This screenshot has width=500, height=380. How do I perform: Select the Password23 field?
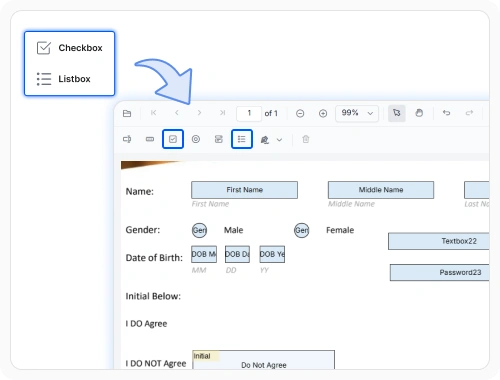click(440, 272)
